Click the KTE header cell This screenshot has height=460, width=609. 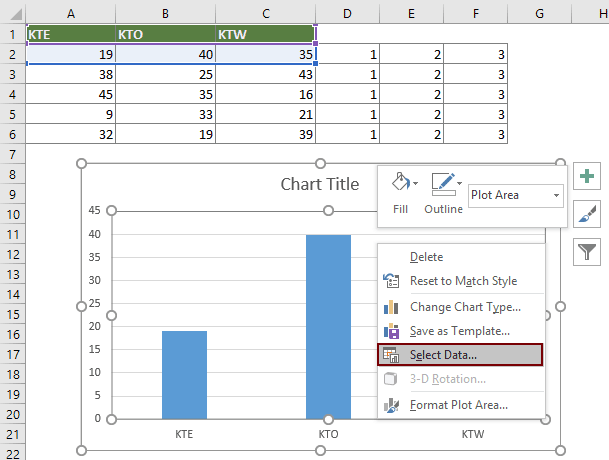71,34
